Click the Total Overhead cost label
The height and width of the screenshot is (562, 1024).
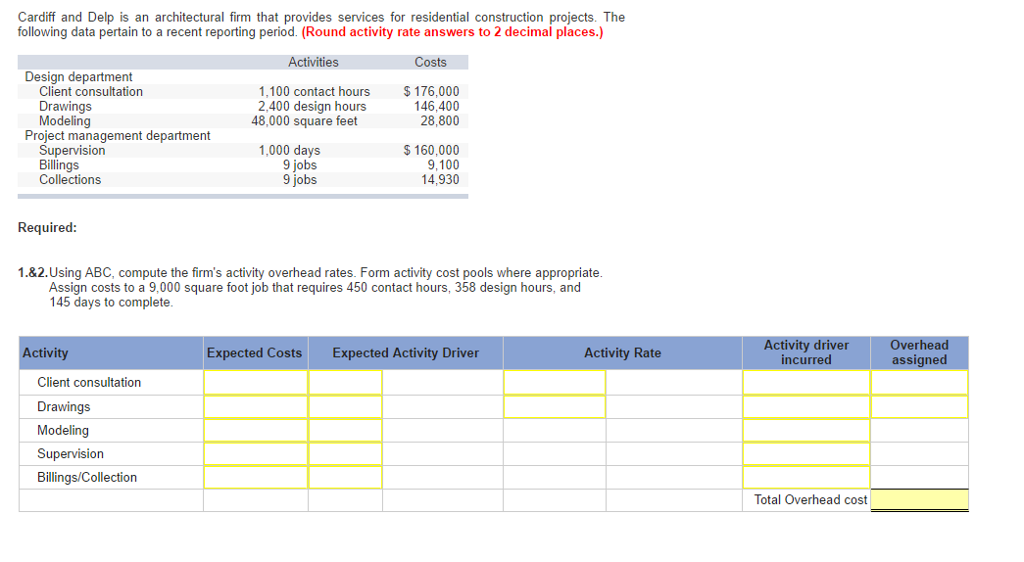click(810, 500)
